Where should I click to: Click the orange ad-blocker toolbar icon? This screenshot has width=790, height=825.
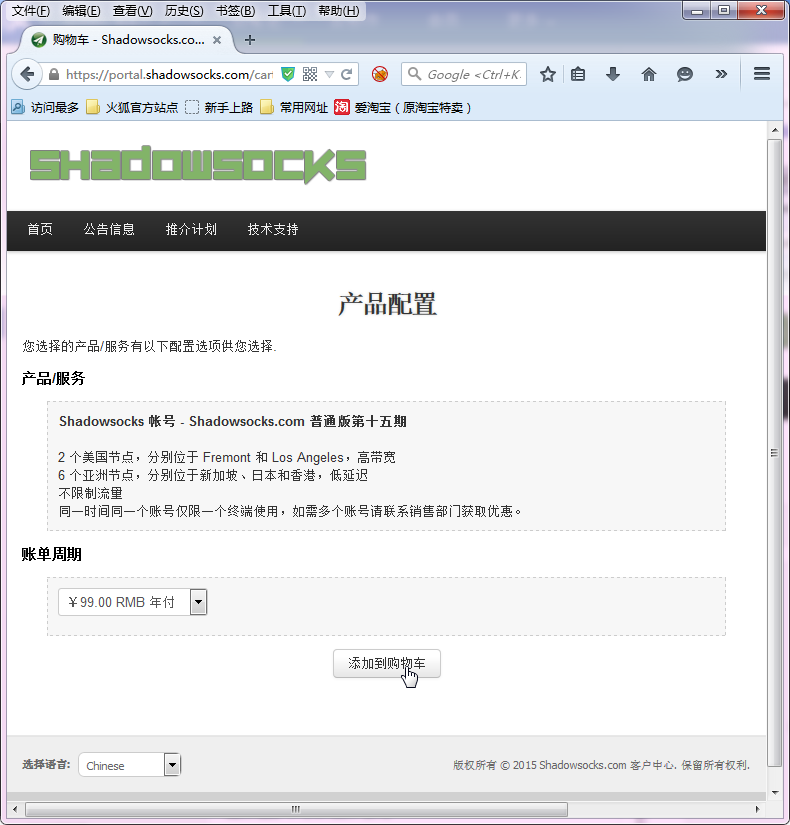(x=379, y=74)
